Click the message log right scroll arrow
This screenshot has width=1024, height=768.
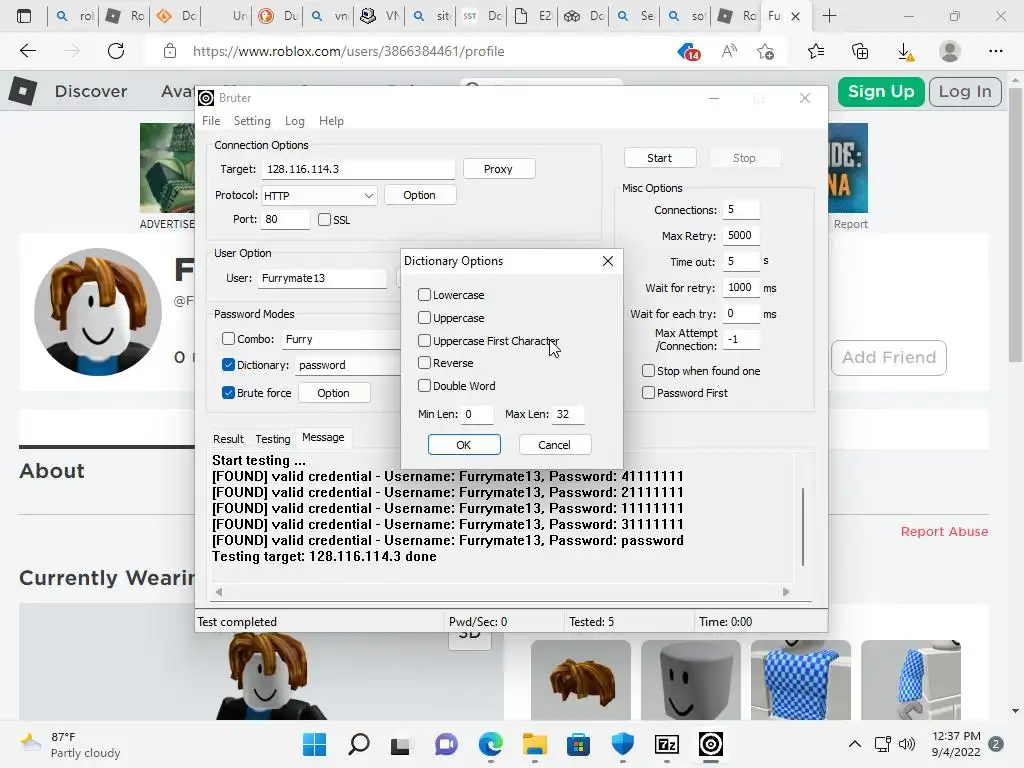click(x=786, y=592)
